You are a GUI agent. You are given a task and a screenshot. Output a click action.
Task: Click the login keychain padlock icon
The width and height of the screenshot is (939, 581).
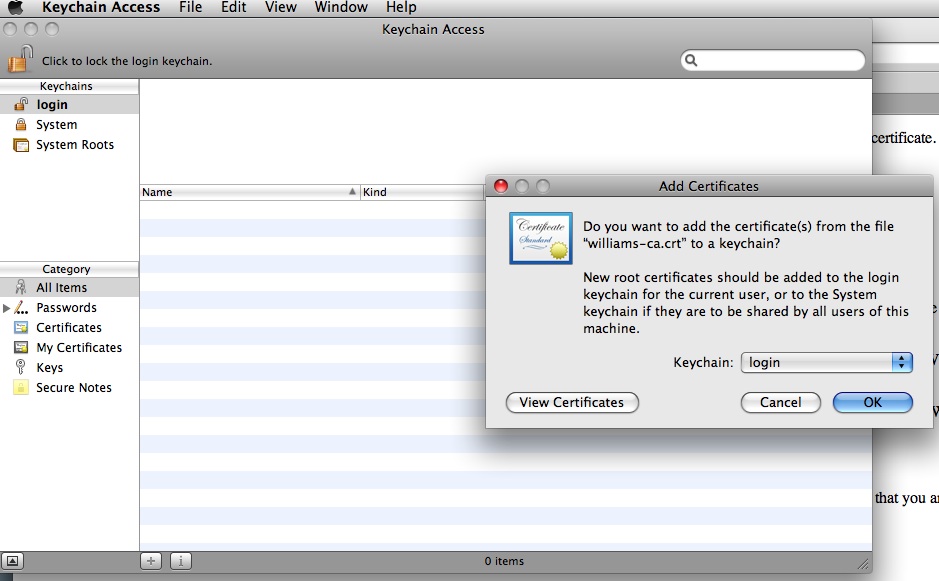(x=21, y=104)
